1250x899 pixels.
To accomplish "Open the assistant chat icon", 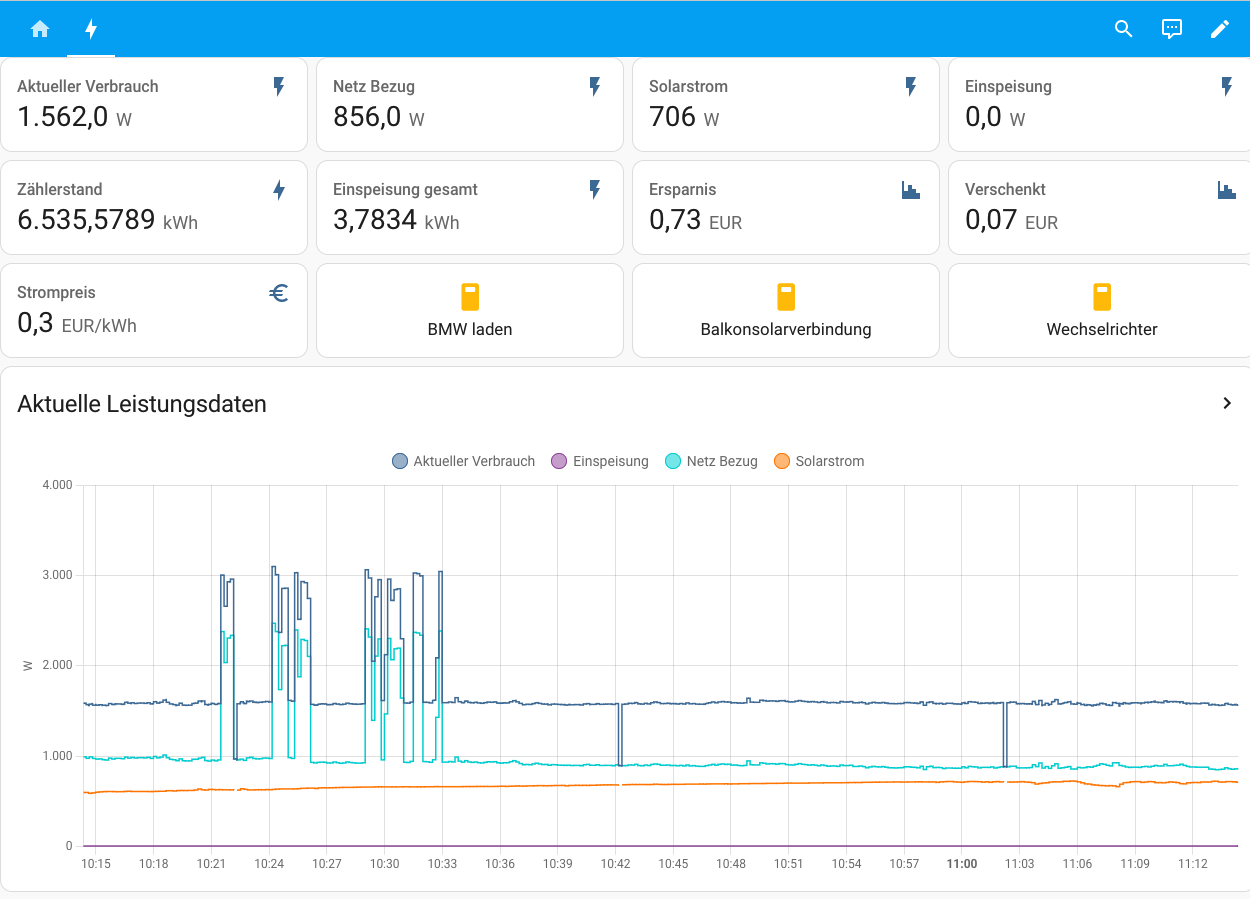I will pyautogui.click(x=1171, y=29).
